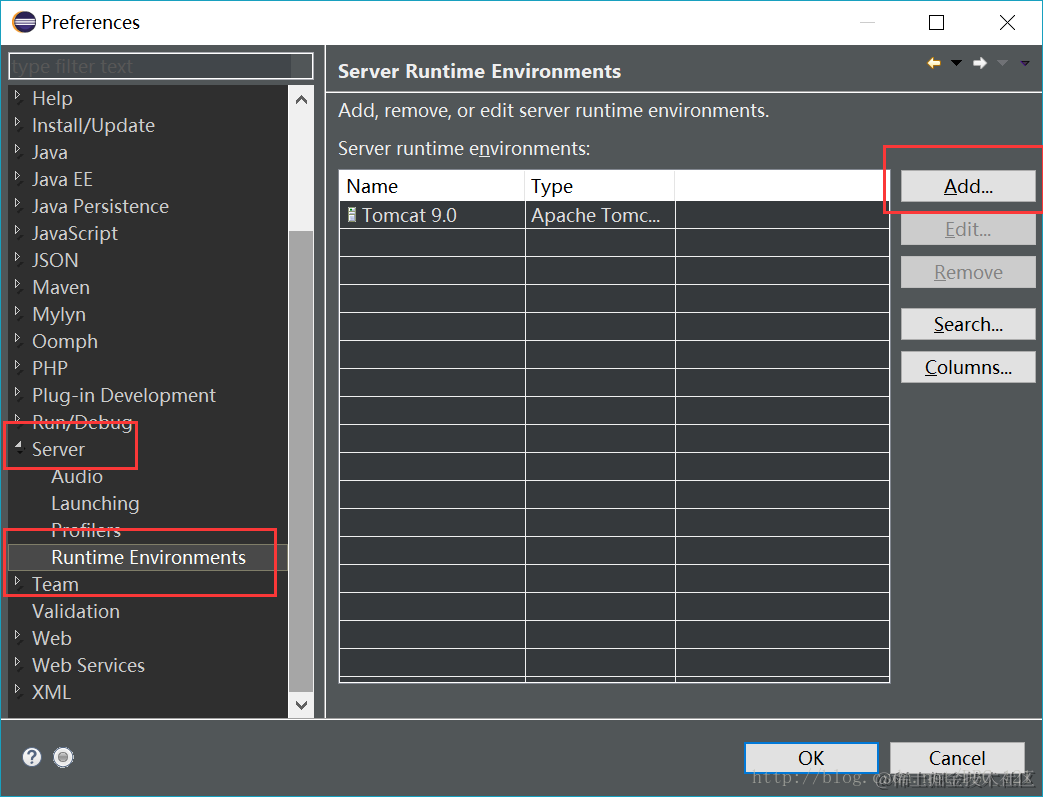The height and width of the screenshot is (797, 1043).
Task: Expand the JavaScript tree node
Action: click(18, 230)
